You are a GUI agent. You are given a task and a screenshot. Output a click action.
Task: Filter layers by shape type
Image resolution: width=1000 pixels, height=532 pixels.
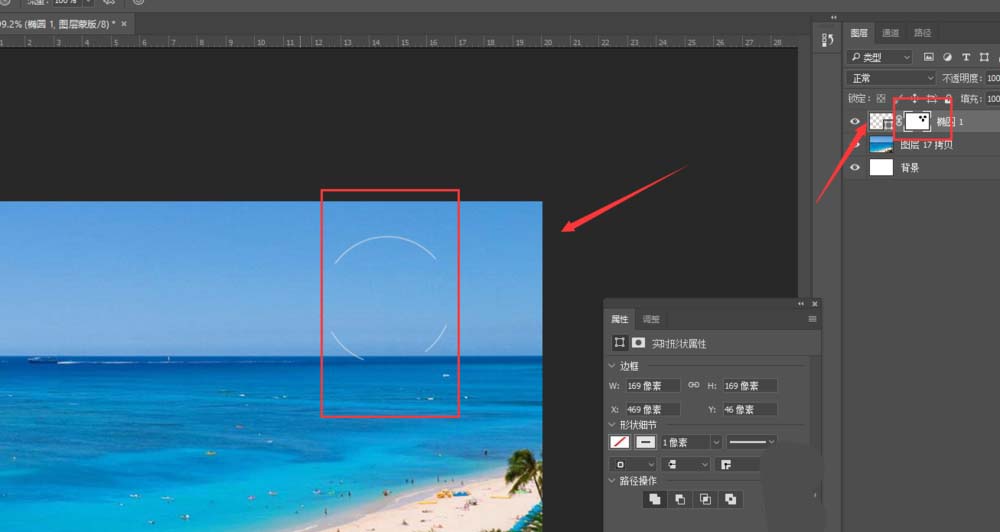click(x=984, y=57)
